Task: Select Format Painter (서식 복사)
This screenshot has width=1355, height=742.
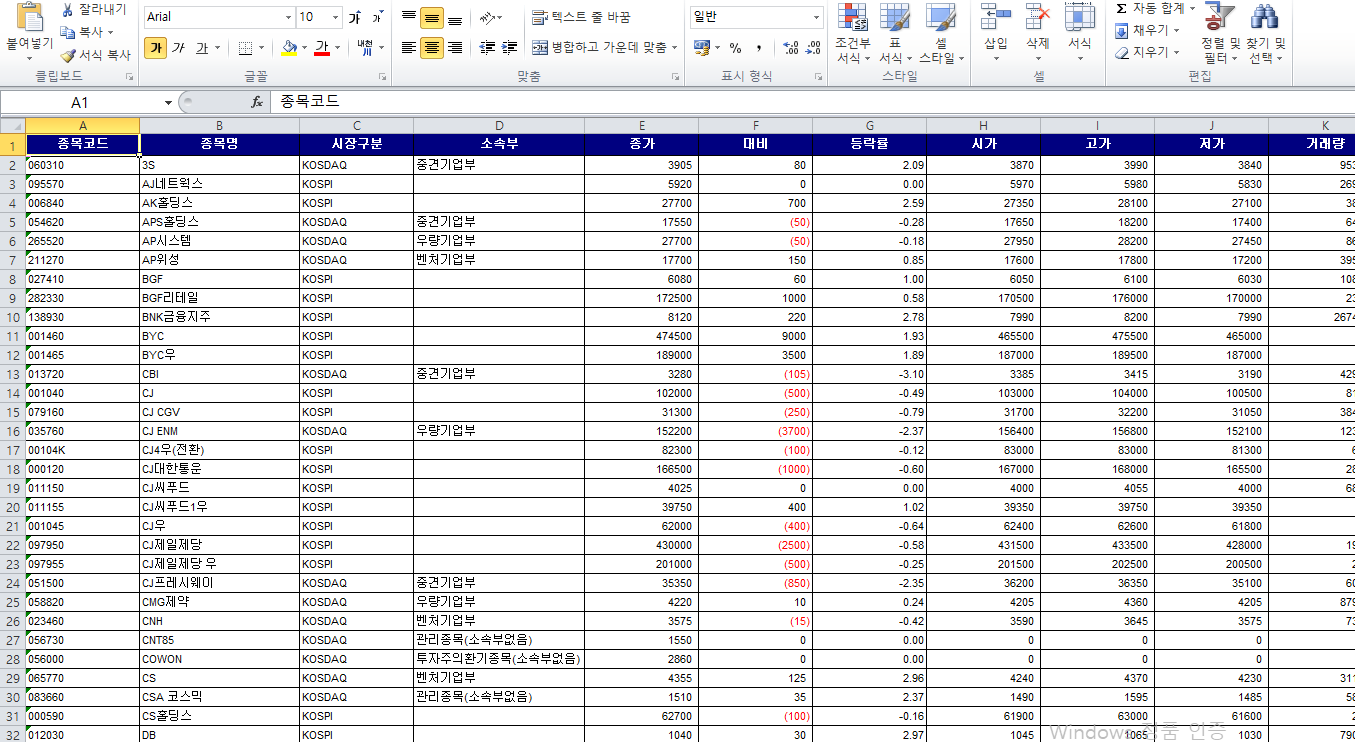Action: [95, 55]
